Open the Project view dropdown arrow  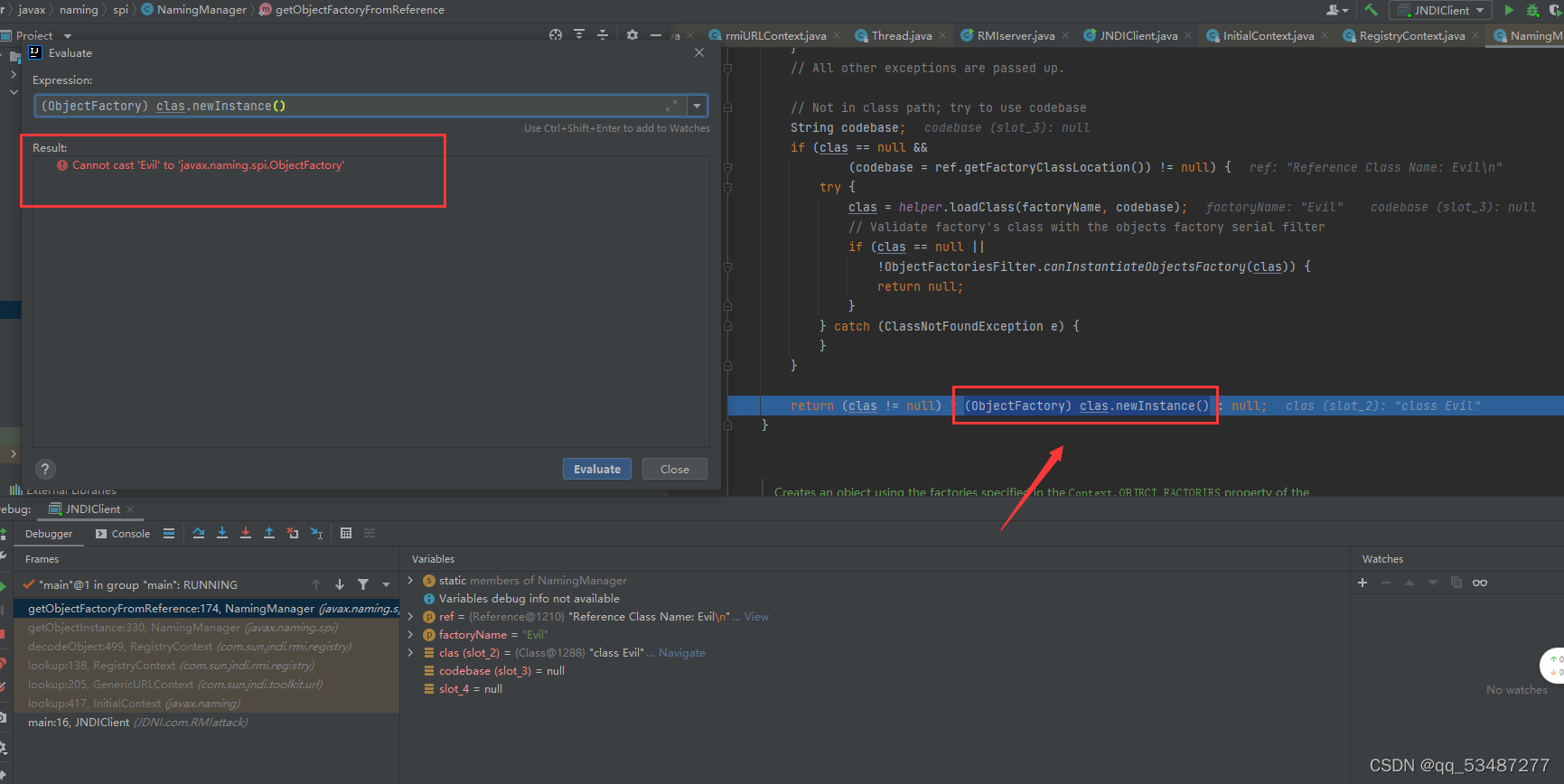(68, 36)
